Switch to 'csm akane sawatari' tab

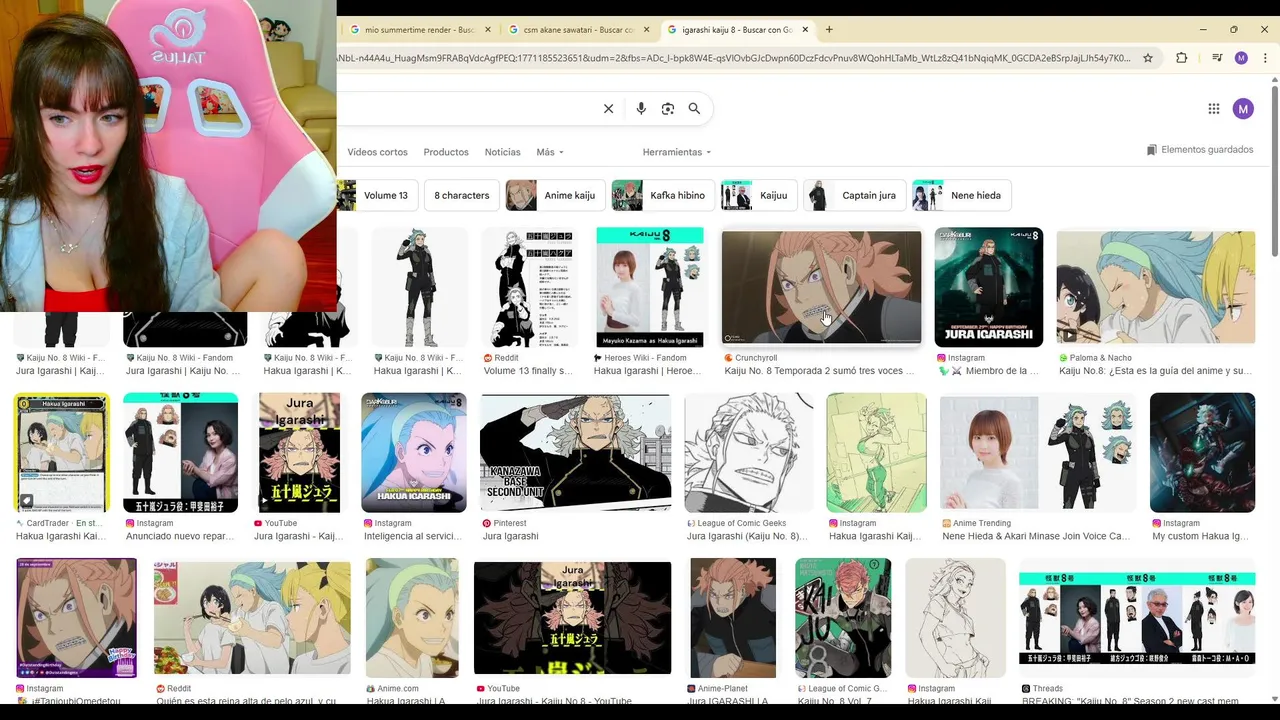tap(578, 30)
